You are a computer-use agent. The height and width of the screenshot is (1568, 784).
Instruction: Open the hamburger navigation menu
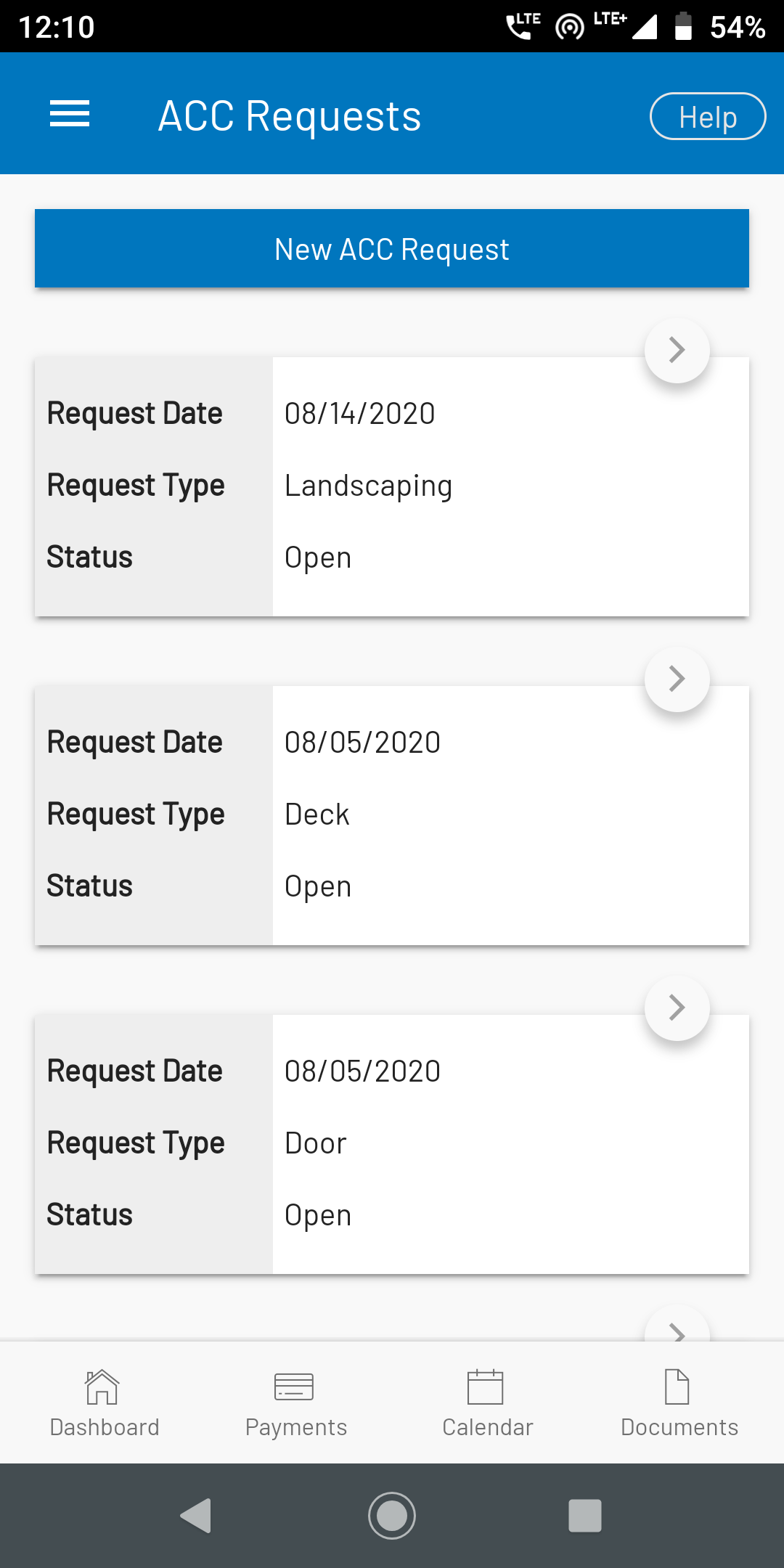pos(70,114)
